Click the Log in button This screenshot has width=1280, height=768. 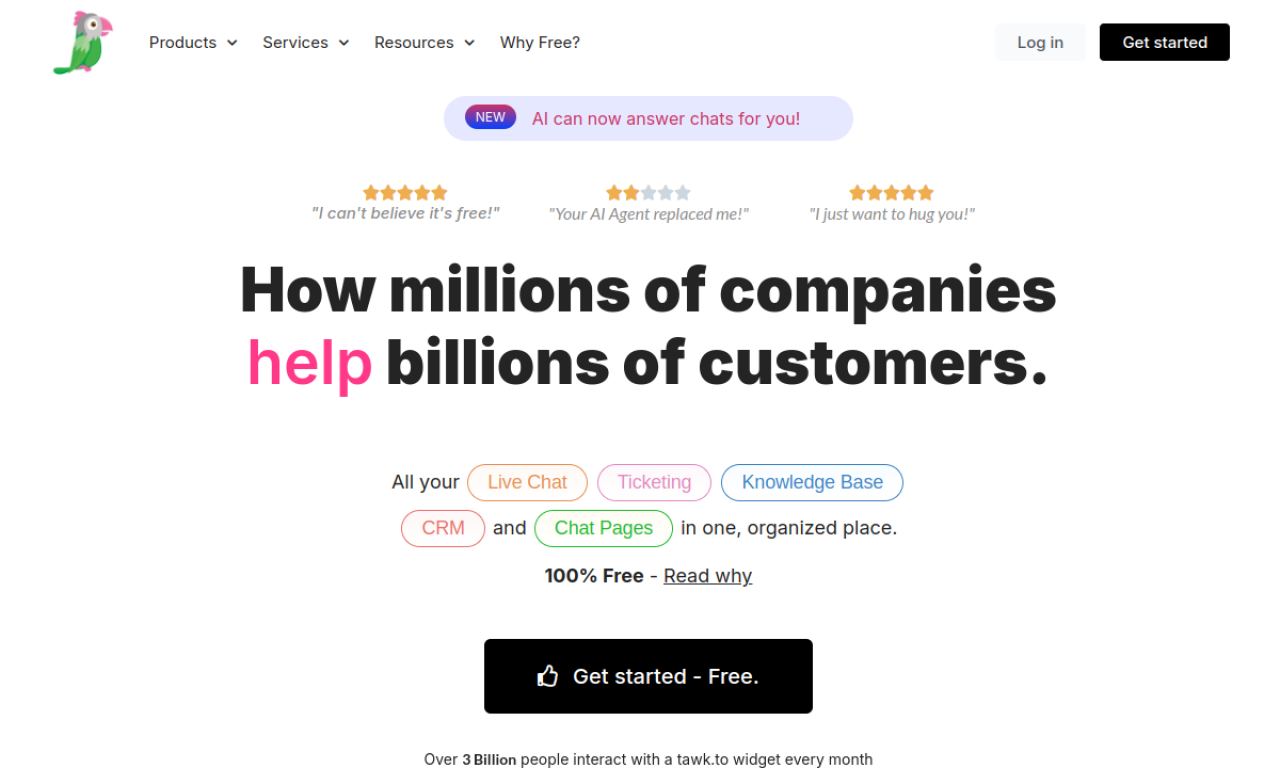click(1040, 43)
